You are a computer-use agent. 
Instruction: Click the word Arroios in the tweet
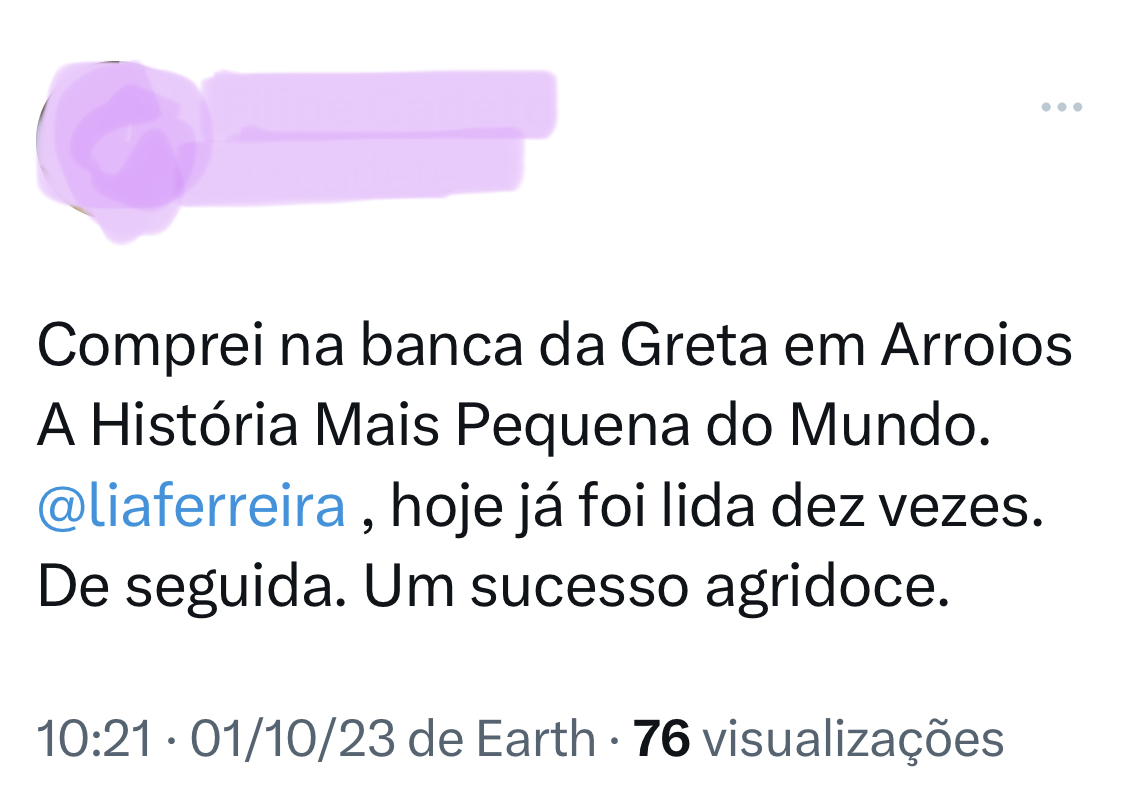pyautogui.click(x=975, y=348)
